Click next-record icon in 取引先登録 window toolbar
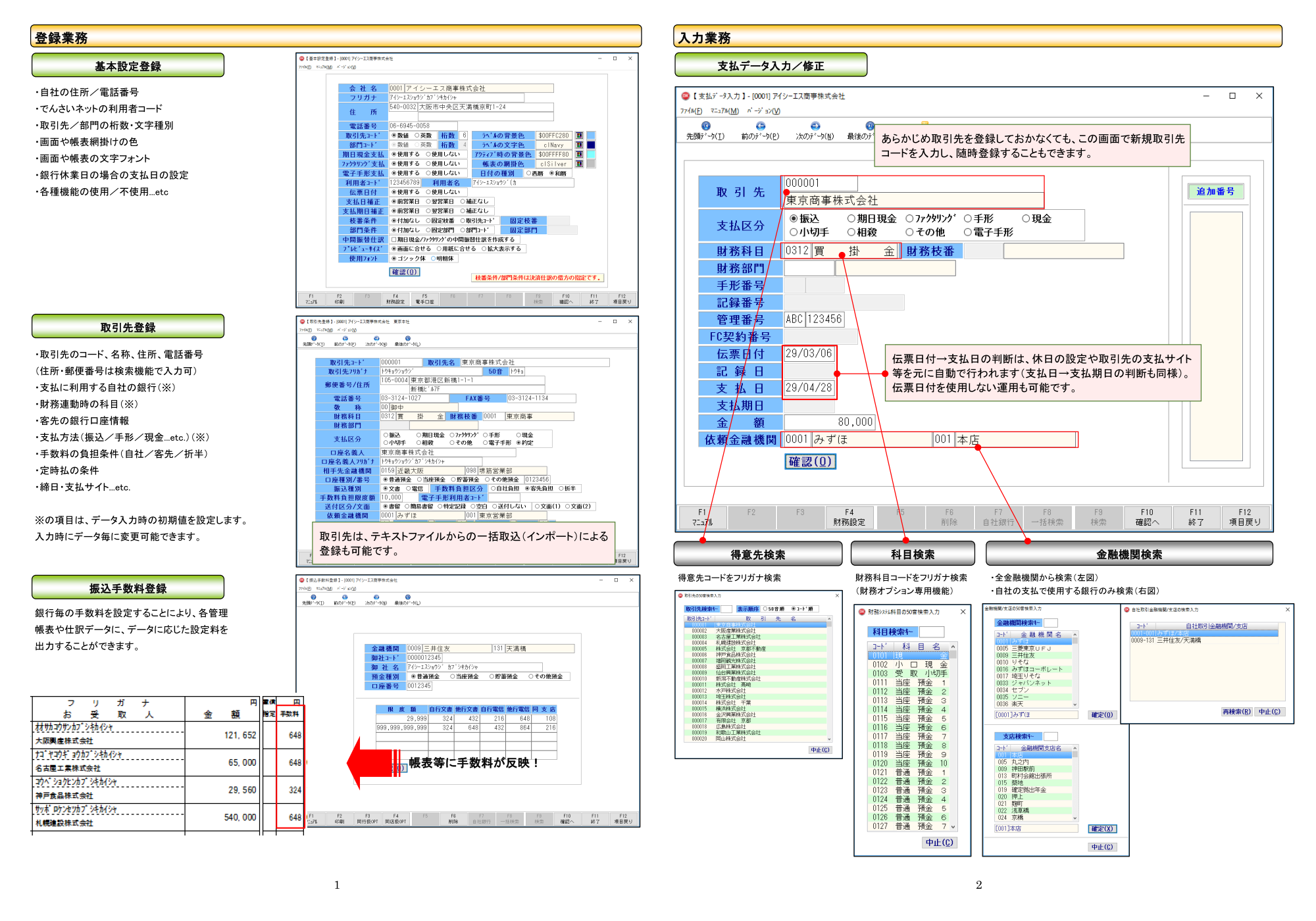The image size is (1316, 921). coord(376,338)
